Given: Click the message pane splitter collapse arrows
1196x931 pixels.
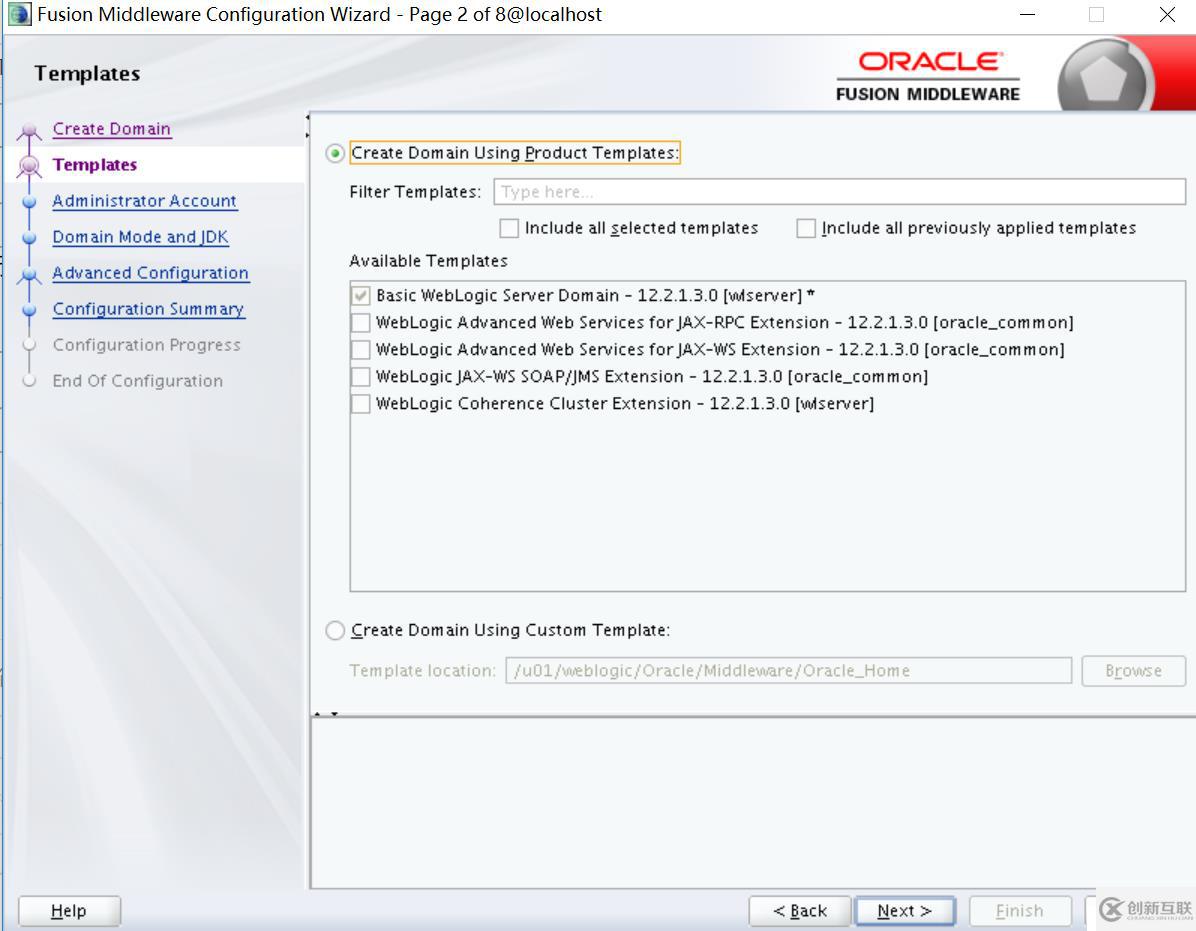Looking at the screenshot, I should (x=326, y=714).
